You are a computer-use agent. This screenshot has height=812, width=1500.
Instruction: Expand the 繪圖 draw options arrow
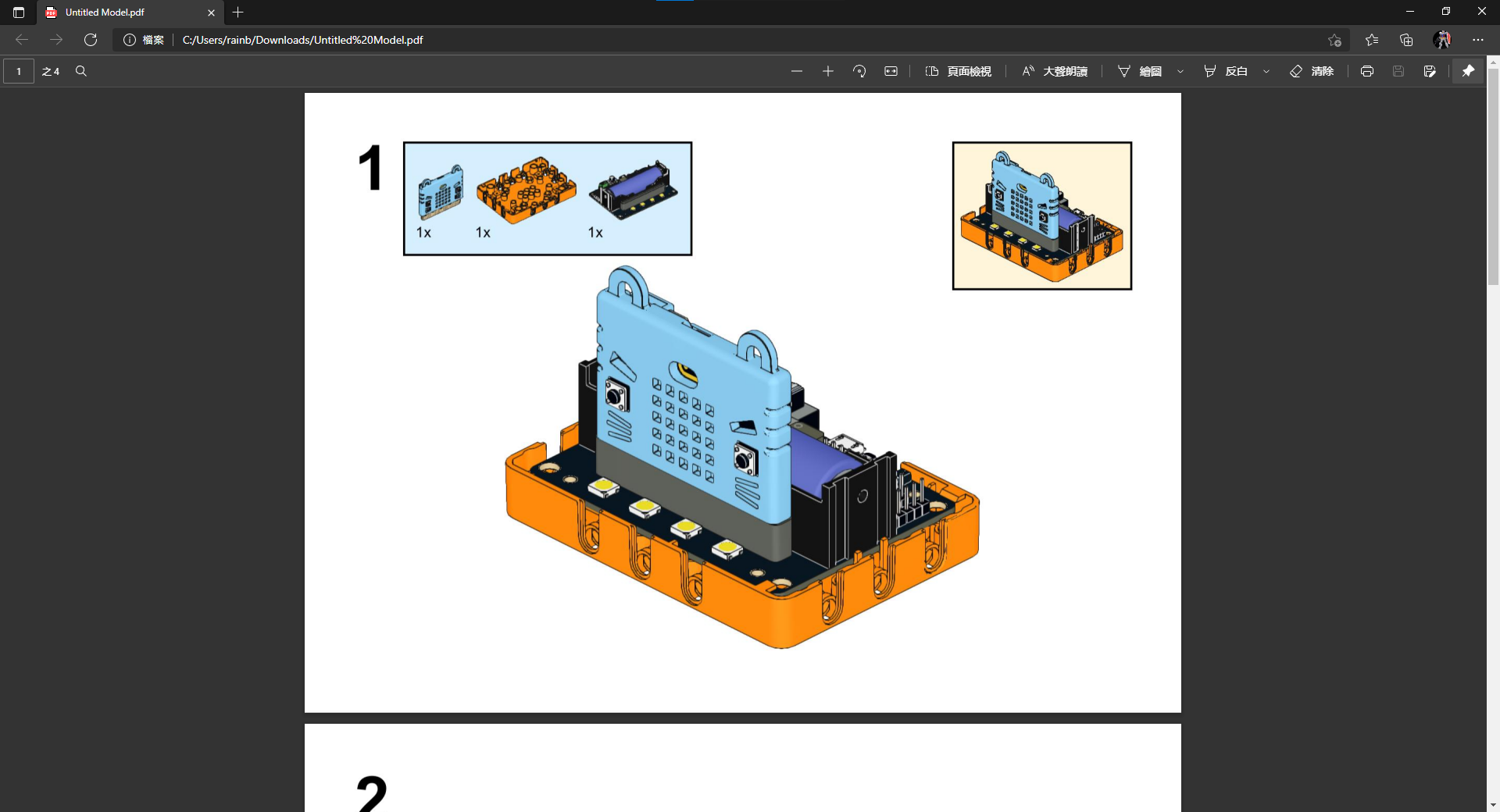[x=1180, y=71]
